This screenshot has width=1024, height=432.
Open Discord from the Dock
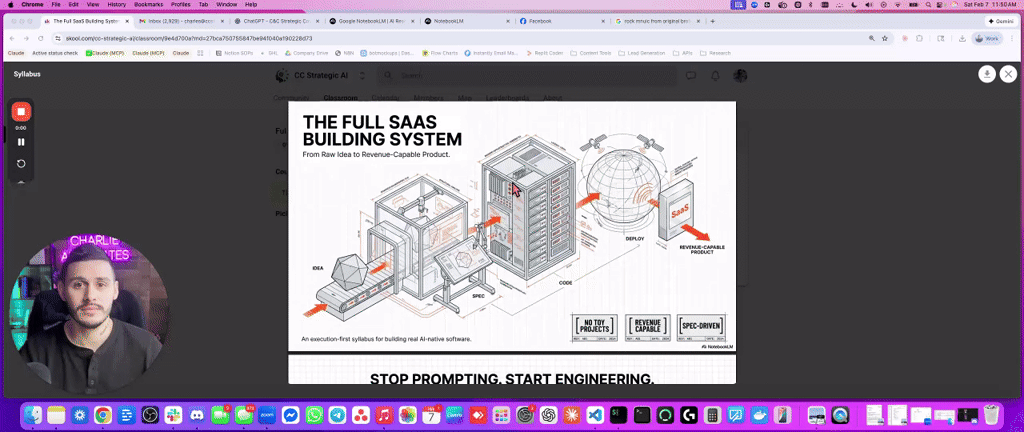pos(197,414)
